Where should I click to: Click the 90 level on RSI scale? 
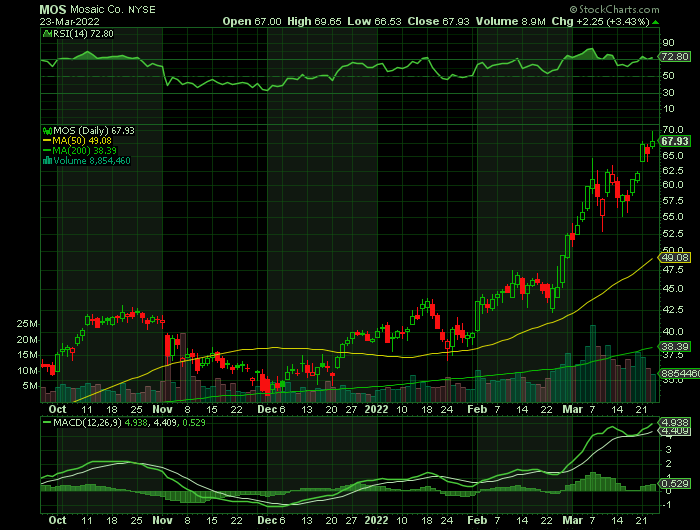click(x=668, y=43)
